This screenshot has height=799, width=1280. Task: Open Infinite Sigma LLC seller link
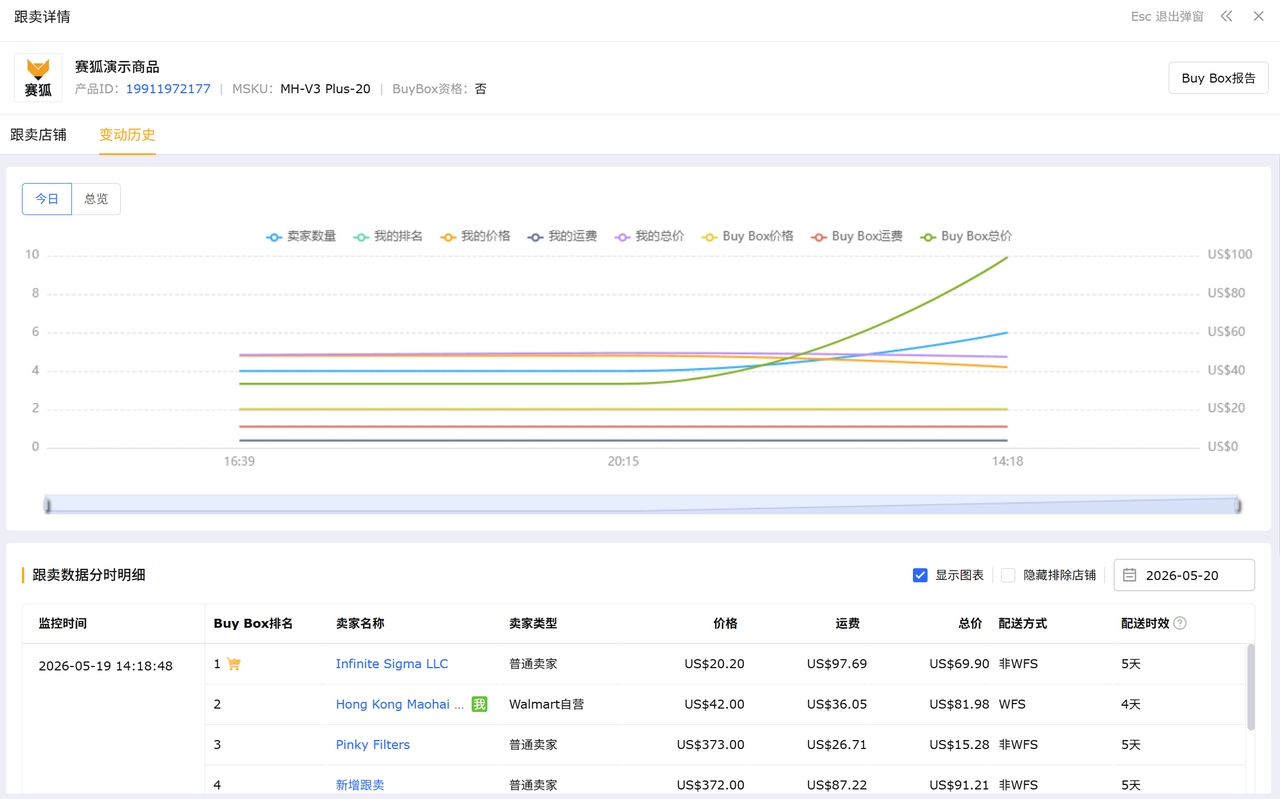pyautogui.click(x=392, y=664)
